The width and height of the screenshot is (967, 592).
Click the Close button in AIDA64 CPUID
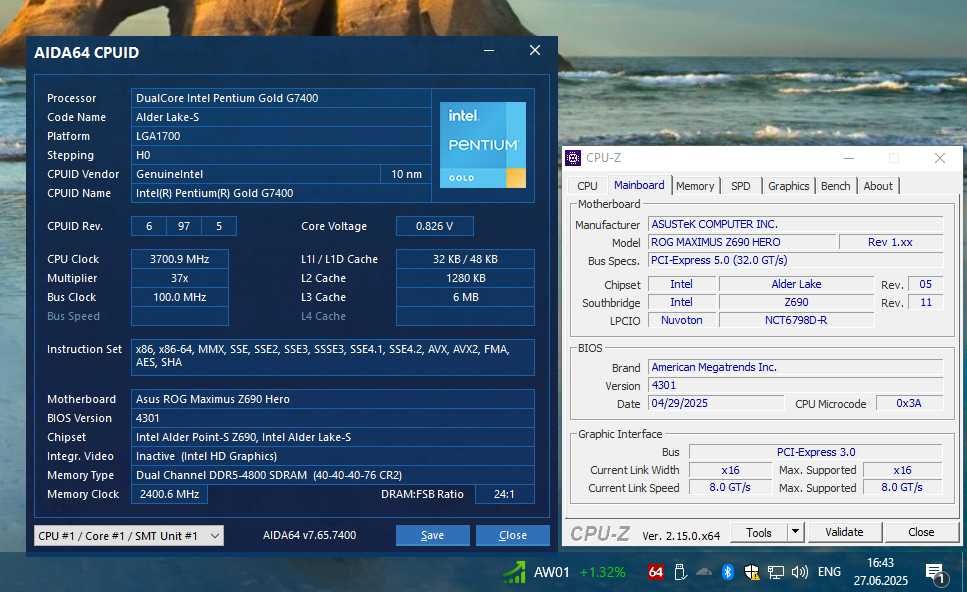pos(512,535)
